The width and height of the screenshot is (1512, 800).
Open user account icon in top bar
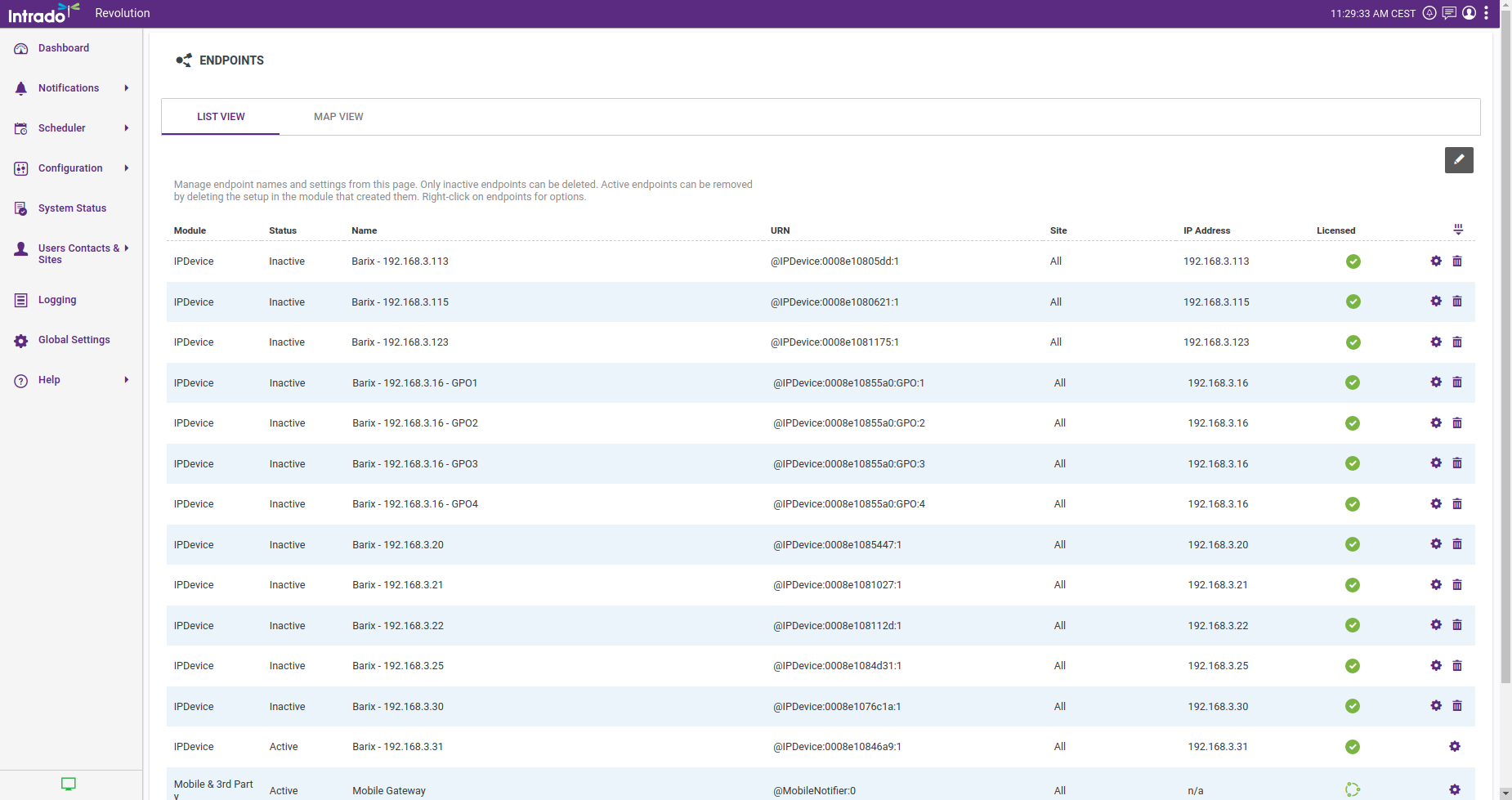(x=1469, y=13)
